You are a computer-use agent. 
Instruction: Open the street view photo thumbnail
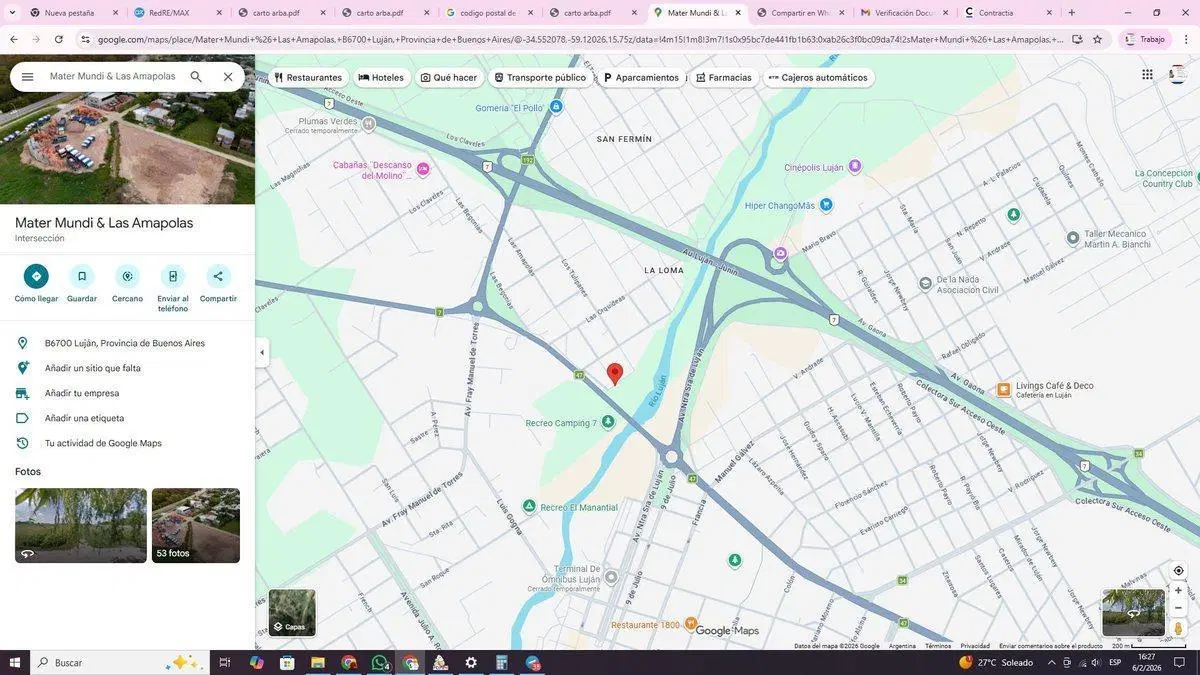(x=81, y=525)
